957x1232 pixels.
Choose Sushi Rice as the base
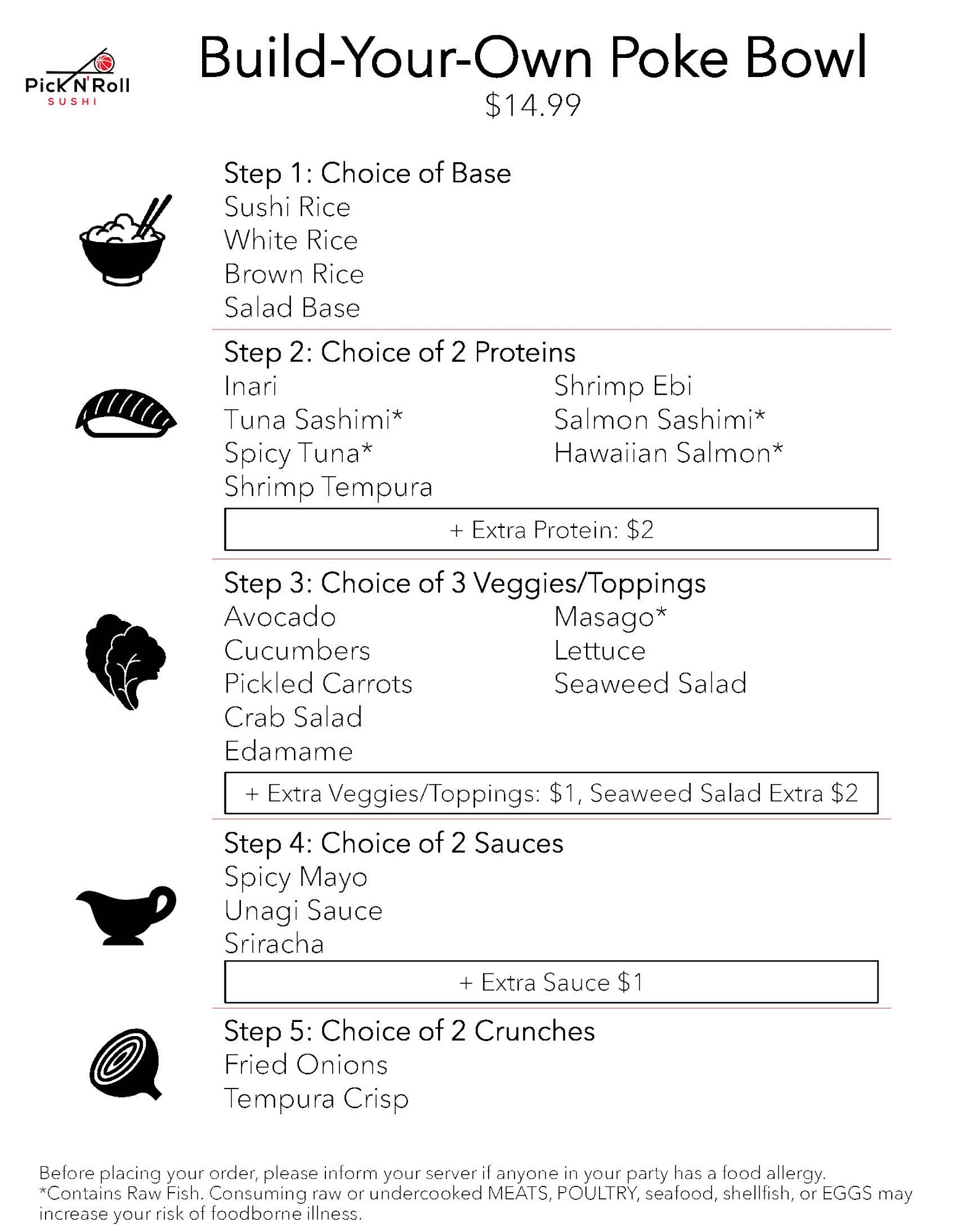pos(287,207)
